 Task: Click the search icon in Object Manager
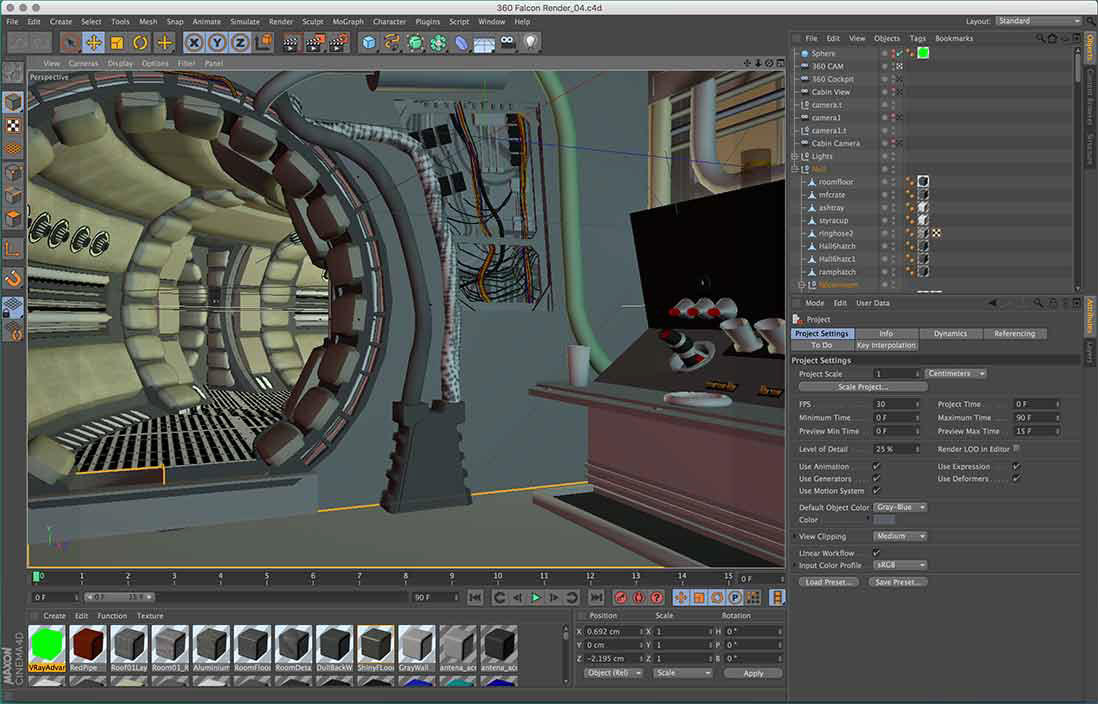click(1040, 39)
